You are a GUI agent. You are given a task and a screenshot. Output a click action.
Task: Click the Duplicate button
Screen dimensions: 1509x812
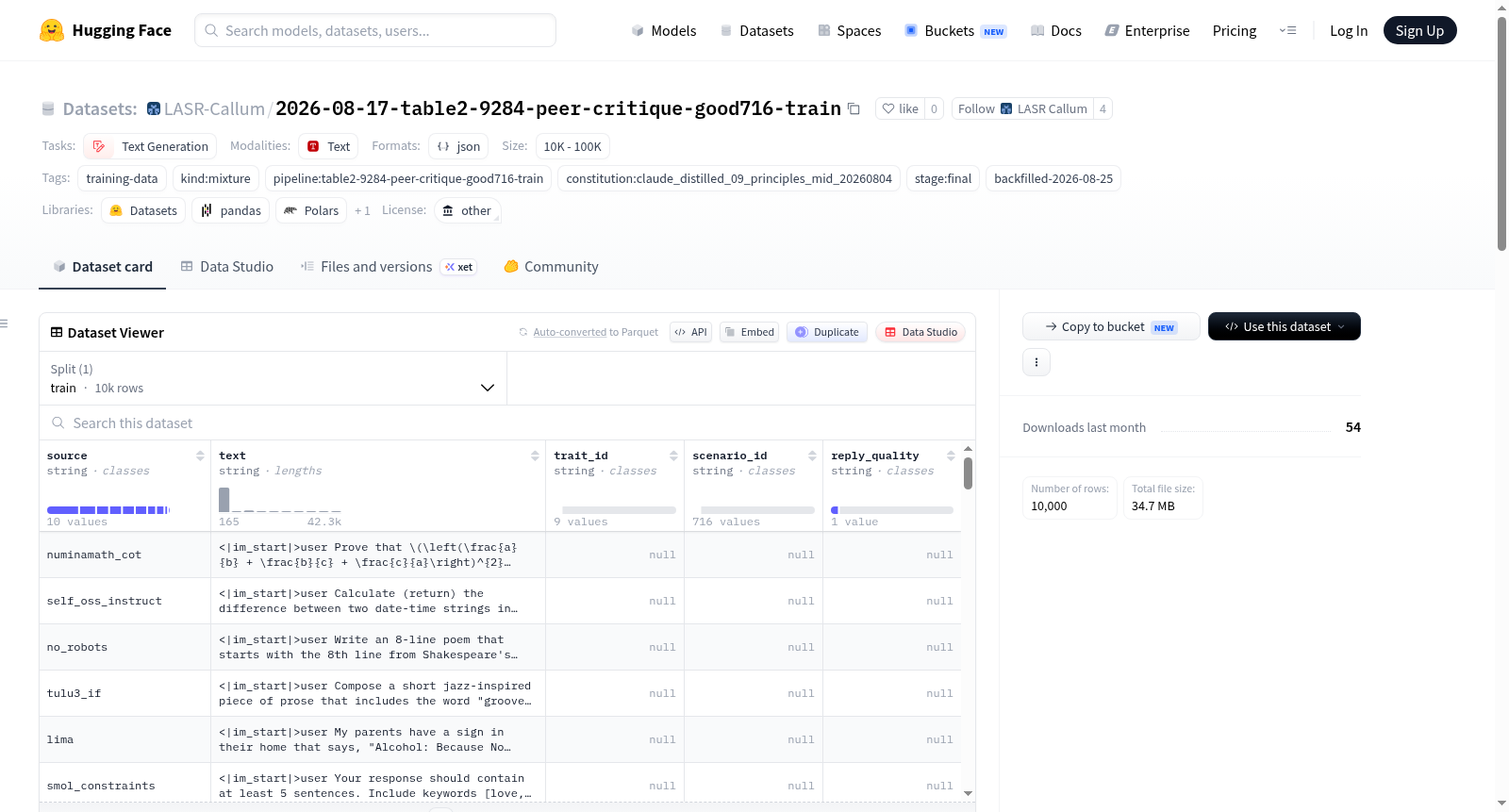827,332
